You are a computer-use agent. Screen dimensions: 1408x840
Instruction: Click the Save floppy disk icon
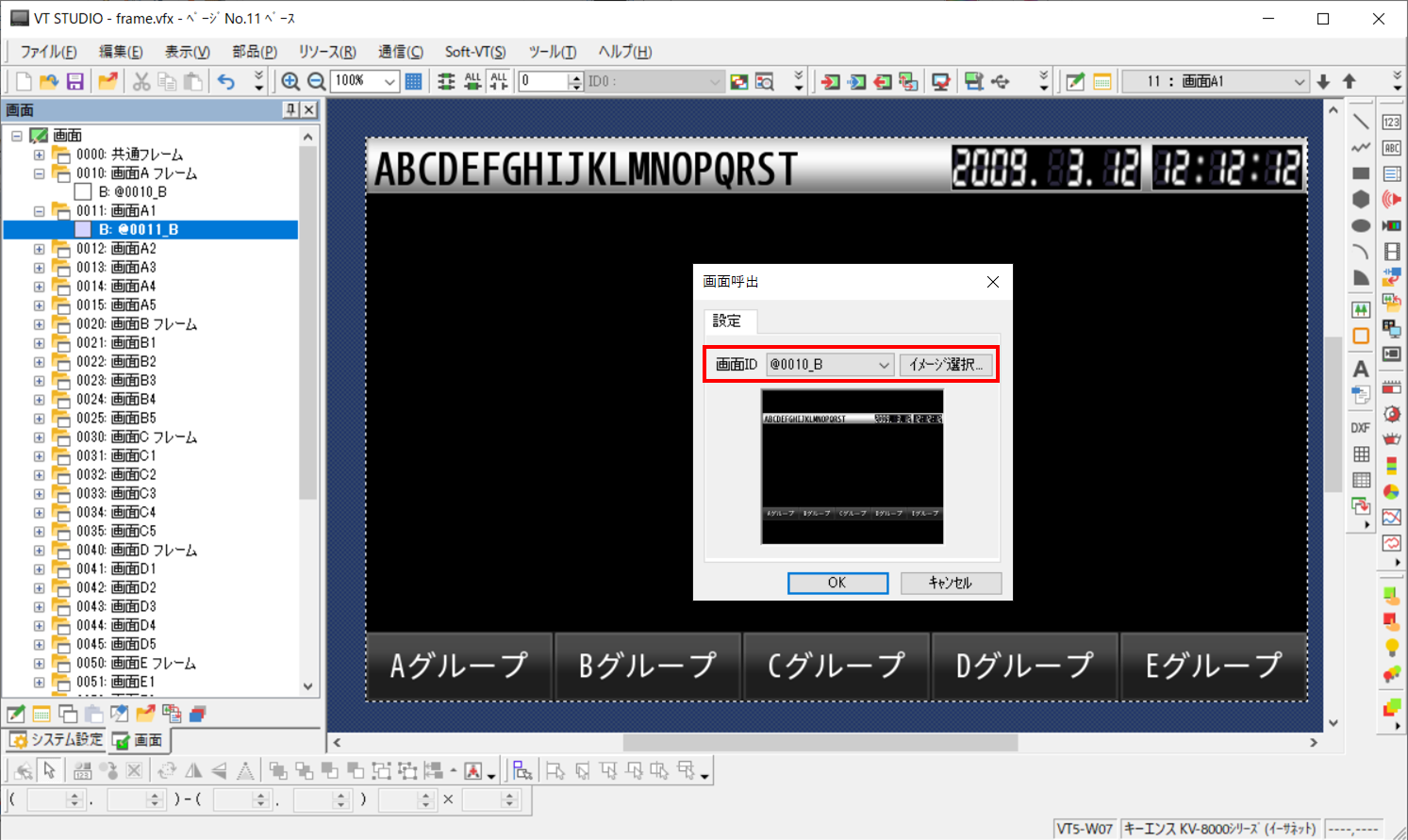(75, 82)
